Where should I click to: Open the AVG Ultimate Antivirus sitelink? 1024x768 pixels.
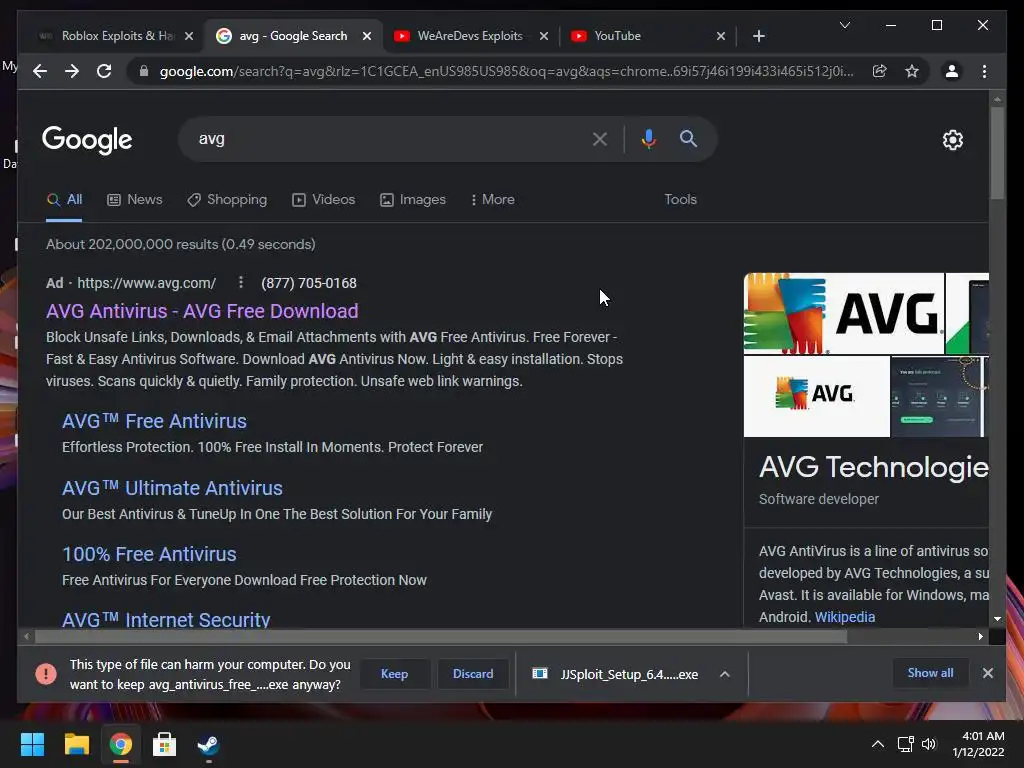(172, 488)
